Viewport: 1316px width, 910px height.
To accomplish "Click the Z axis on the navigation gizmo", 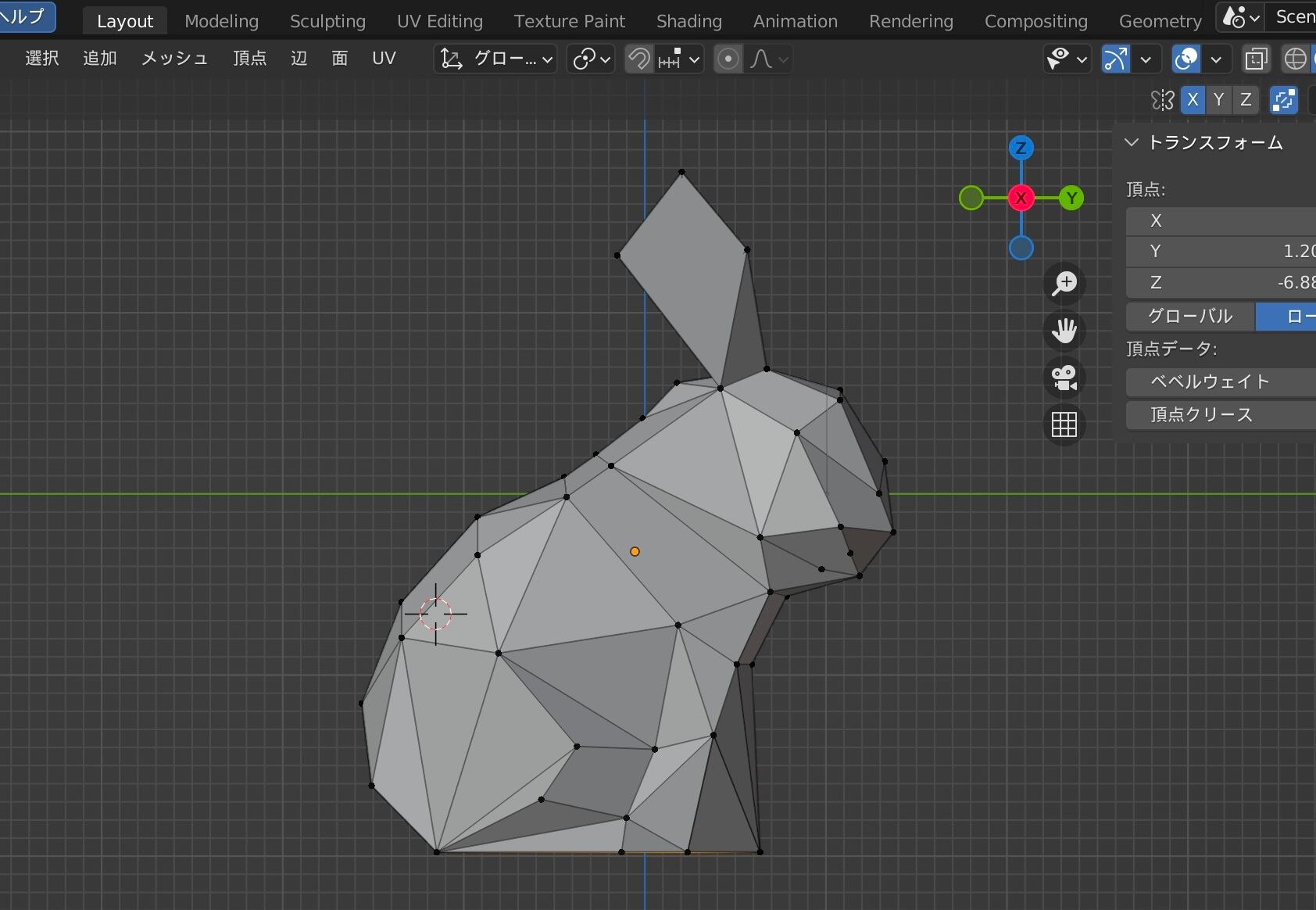I will pos(1021,148).
